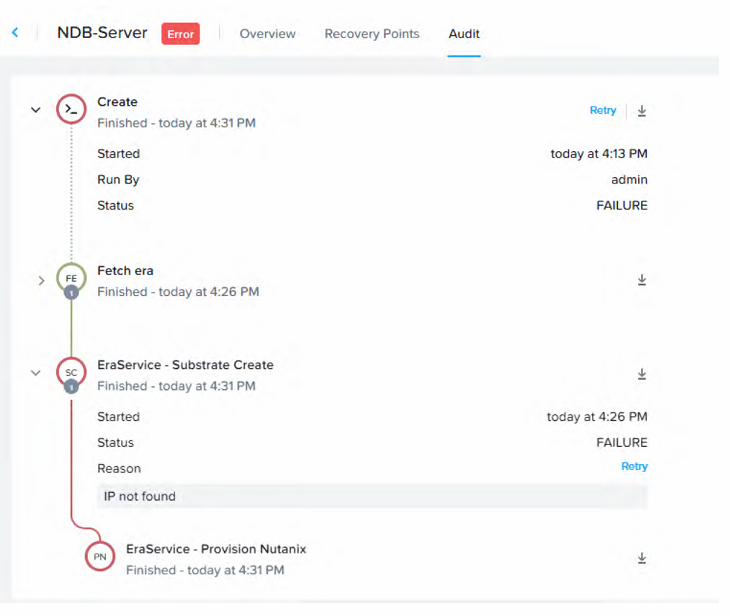Expand the Fetch era step
The height and width of the screenshot is (616, 730).
(x=41, y=280)
